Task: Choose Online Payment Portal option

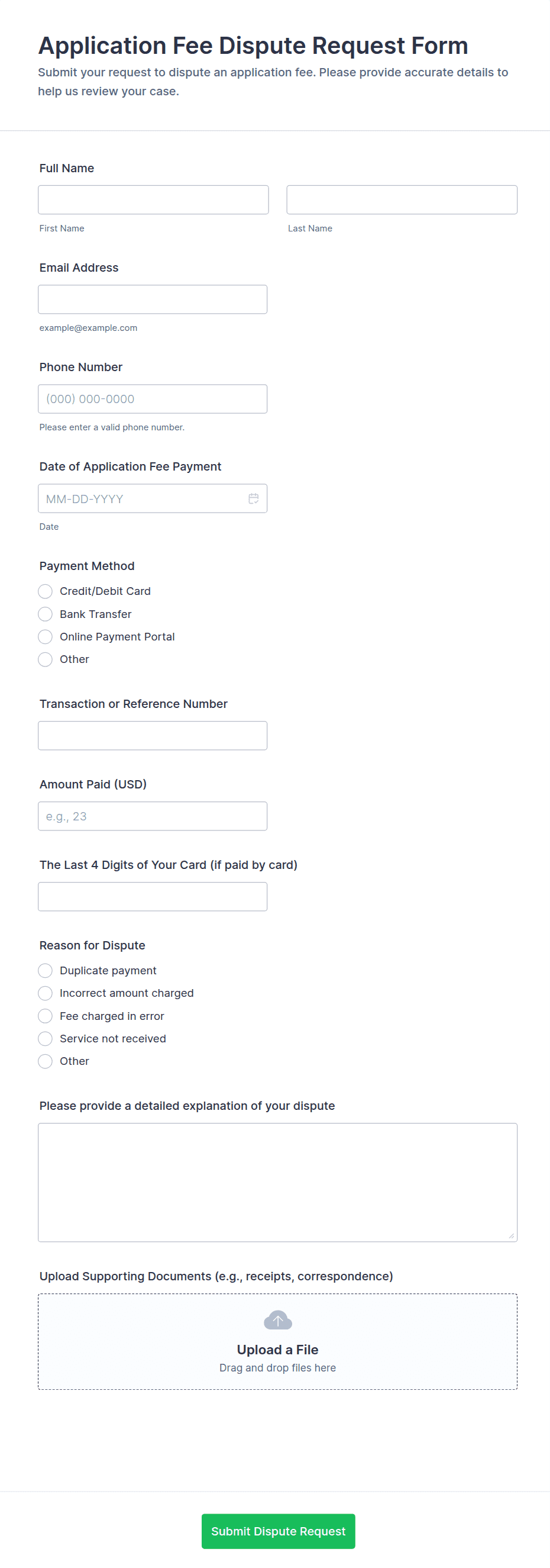Action: click(46, 637)
